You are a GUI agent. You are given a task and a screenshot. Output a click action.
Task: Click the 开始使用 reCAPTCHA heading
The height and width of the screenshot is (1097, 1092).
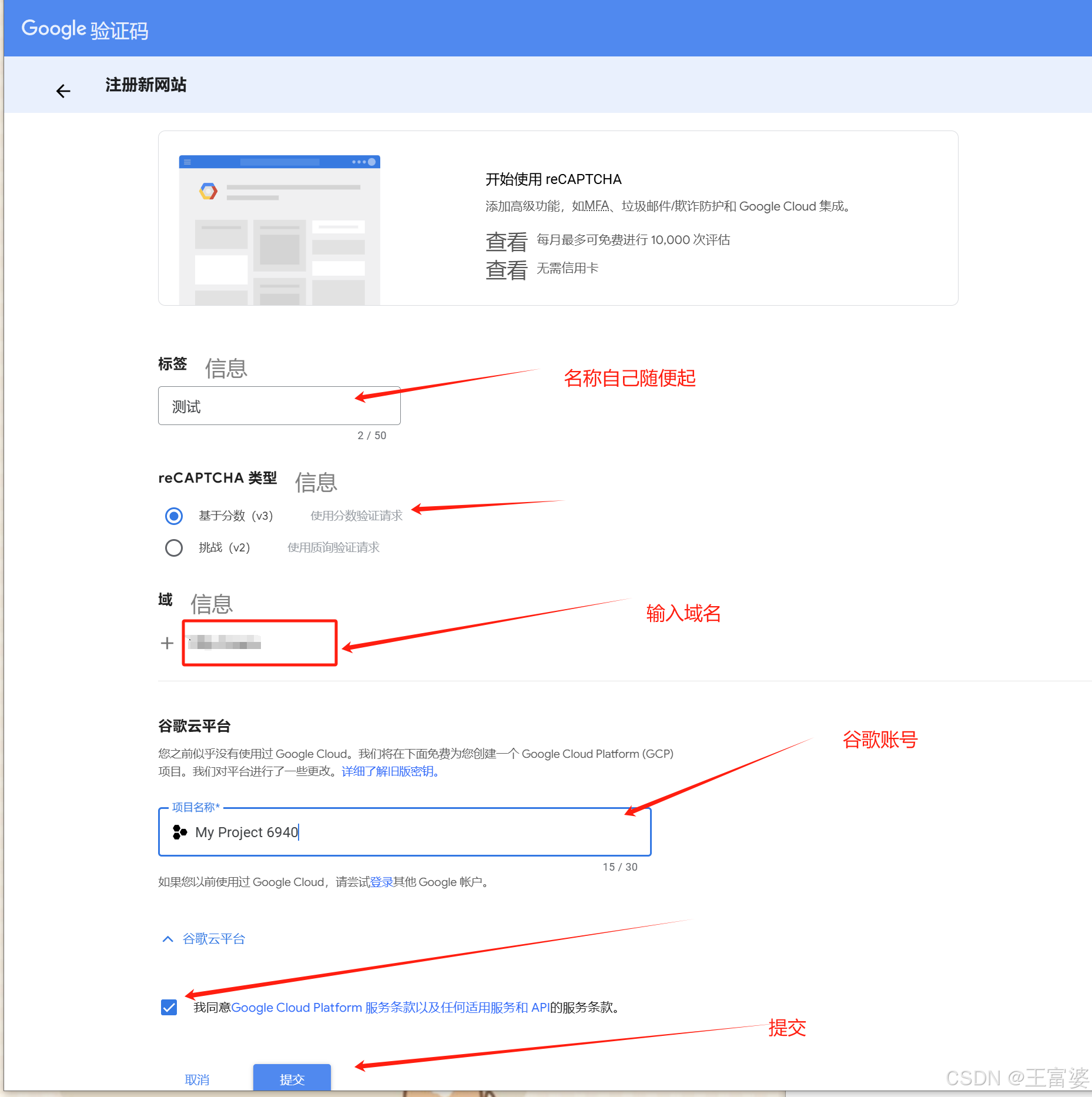tap(553, 179)
